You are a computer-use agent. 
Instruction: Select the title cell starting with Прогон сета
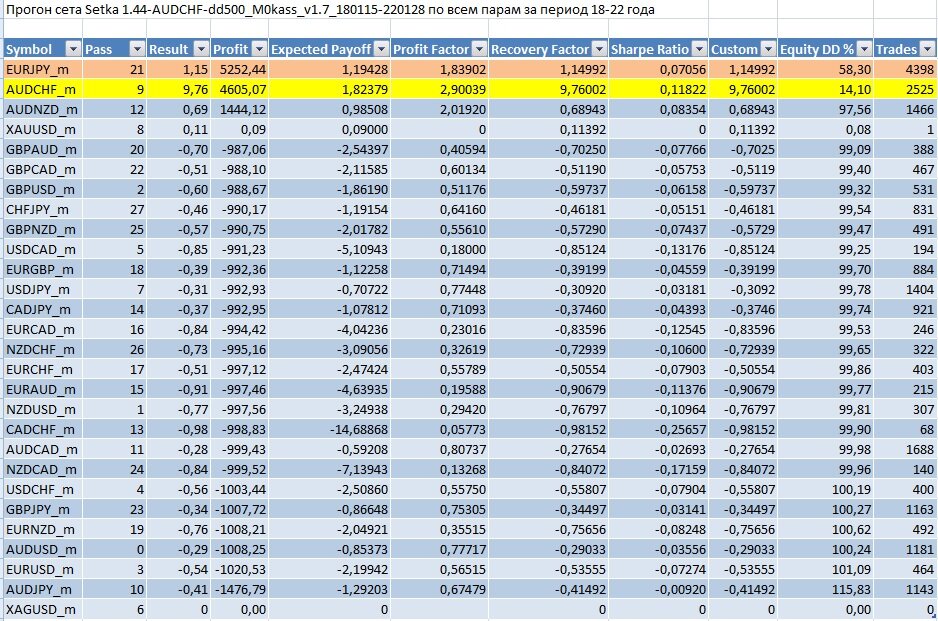coord(330,10)
